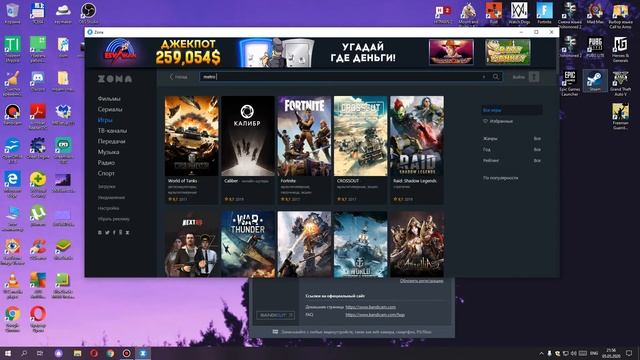This screenshot has height=360, width=640.
Task: Expand the Рейтинг filter dropdown
Action: pos(512,161)
